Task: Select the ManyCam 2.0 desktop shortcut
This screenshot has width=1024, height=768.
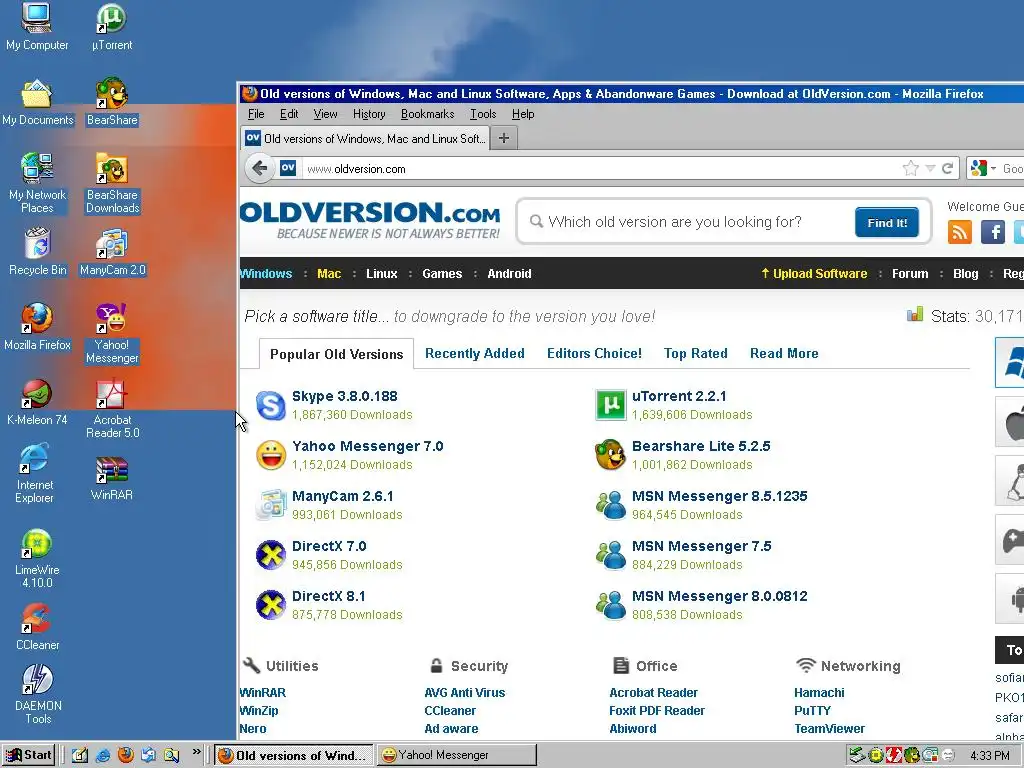Action: pos(112,252)
